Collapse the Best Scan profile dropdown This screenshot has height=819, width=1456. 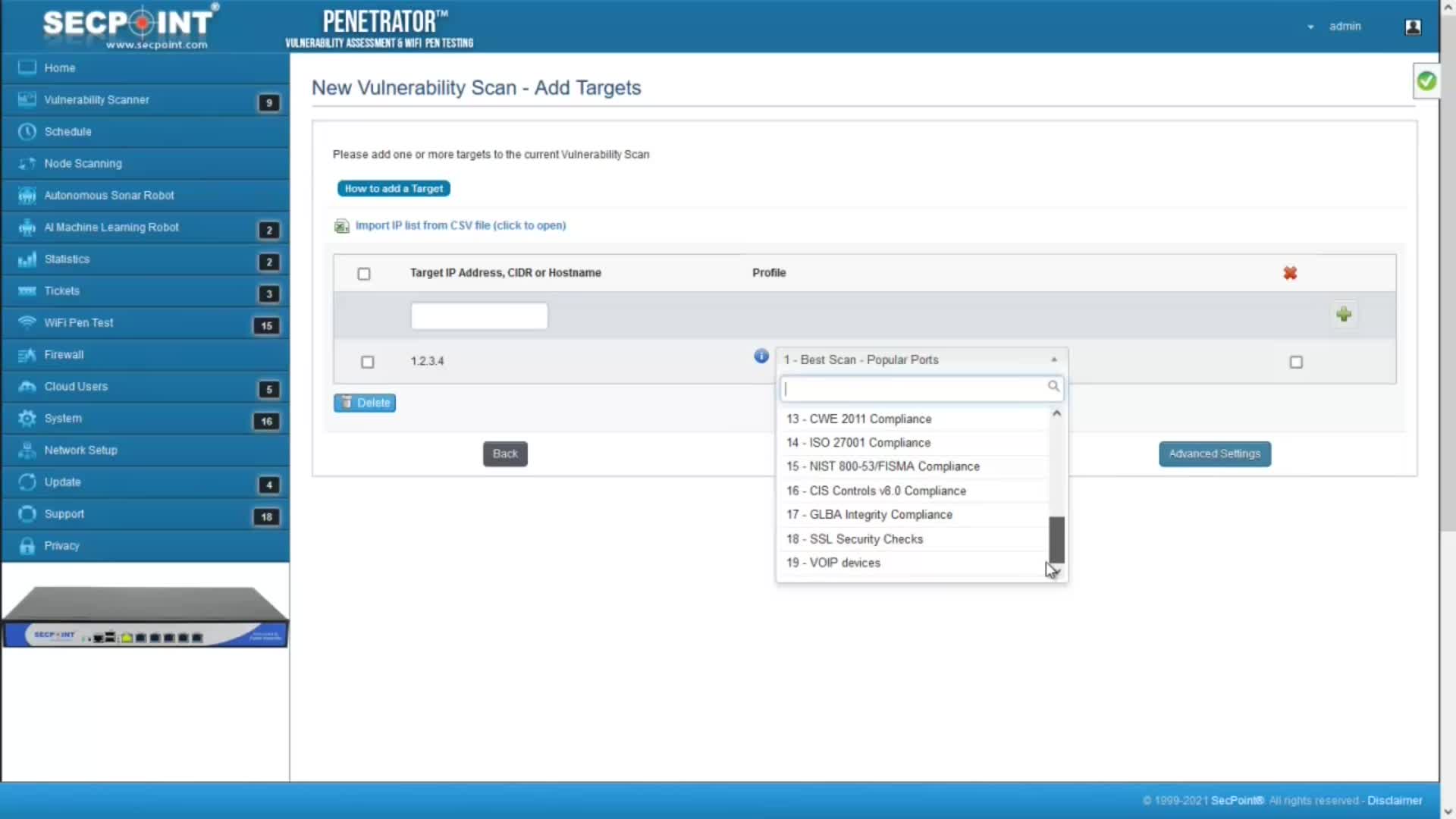[1053, 360]
